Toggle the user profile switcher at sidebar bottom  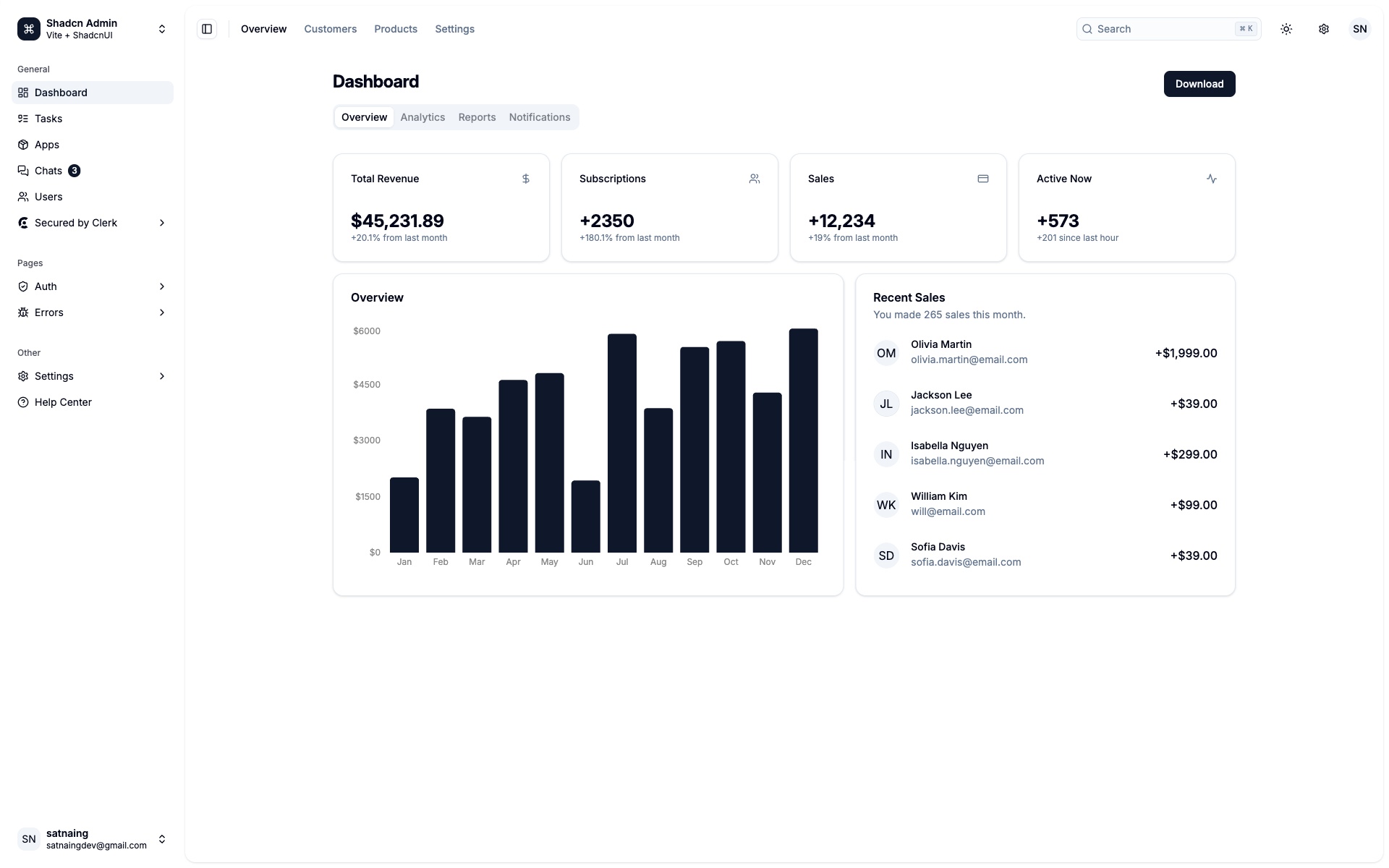pyautogui.click(x=90, y=838)
